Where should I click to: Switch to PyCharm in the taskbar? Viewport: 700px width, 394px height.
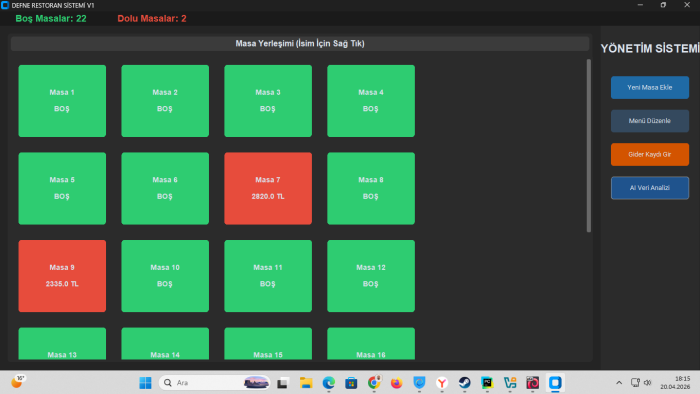coord(487,383)
